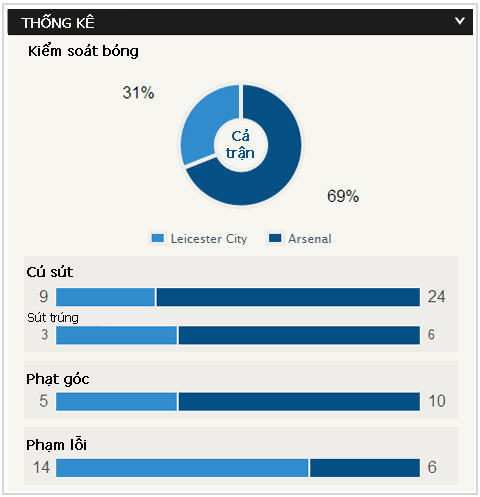The image size is (480, 497).
Task: Click Arsenal's Cú sút bar segment
Action: pos(288,297)
